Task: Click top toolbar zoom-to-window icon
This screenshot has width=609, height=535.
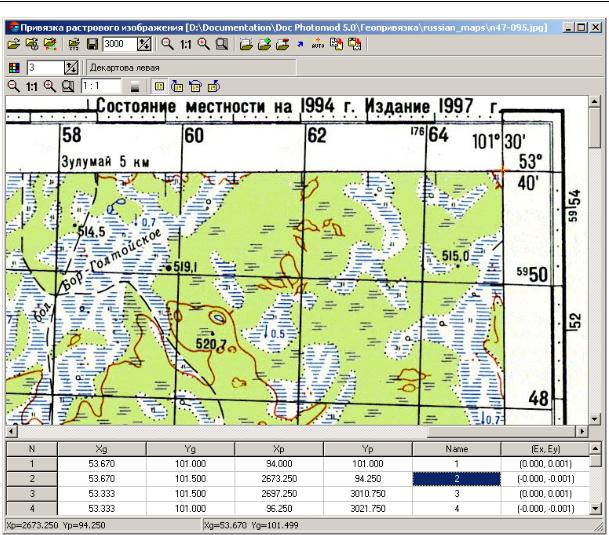Action: pos(222,44)
